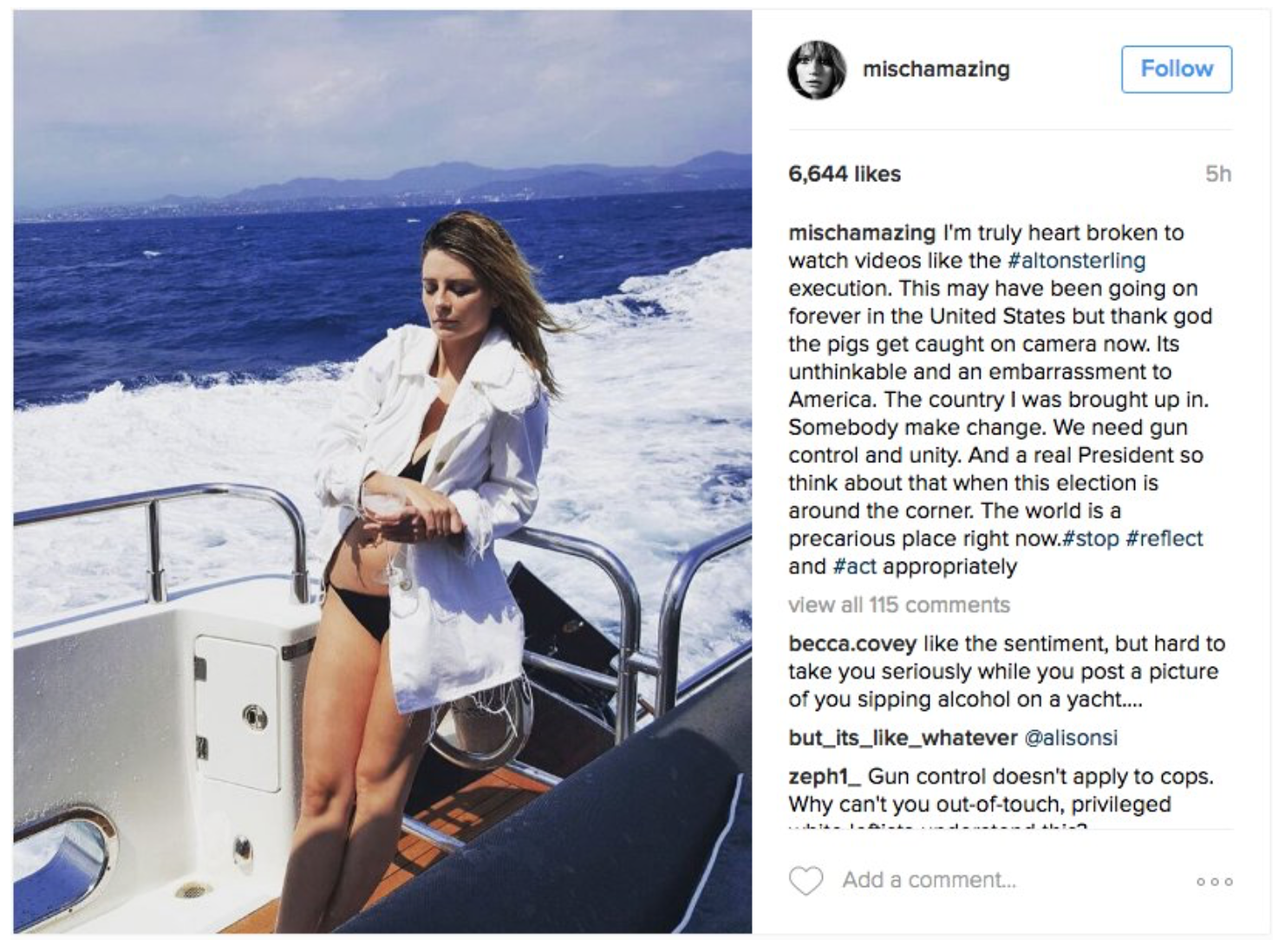Open the #altonsterling hashtag
This screenshot has width=1285, height=952.
pos(1076,260)
